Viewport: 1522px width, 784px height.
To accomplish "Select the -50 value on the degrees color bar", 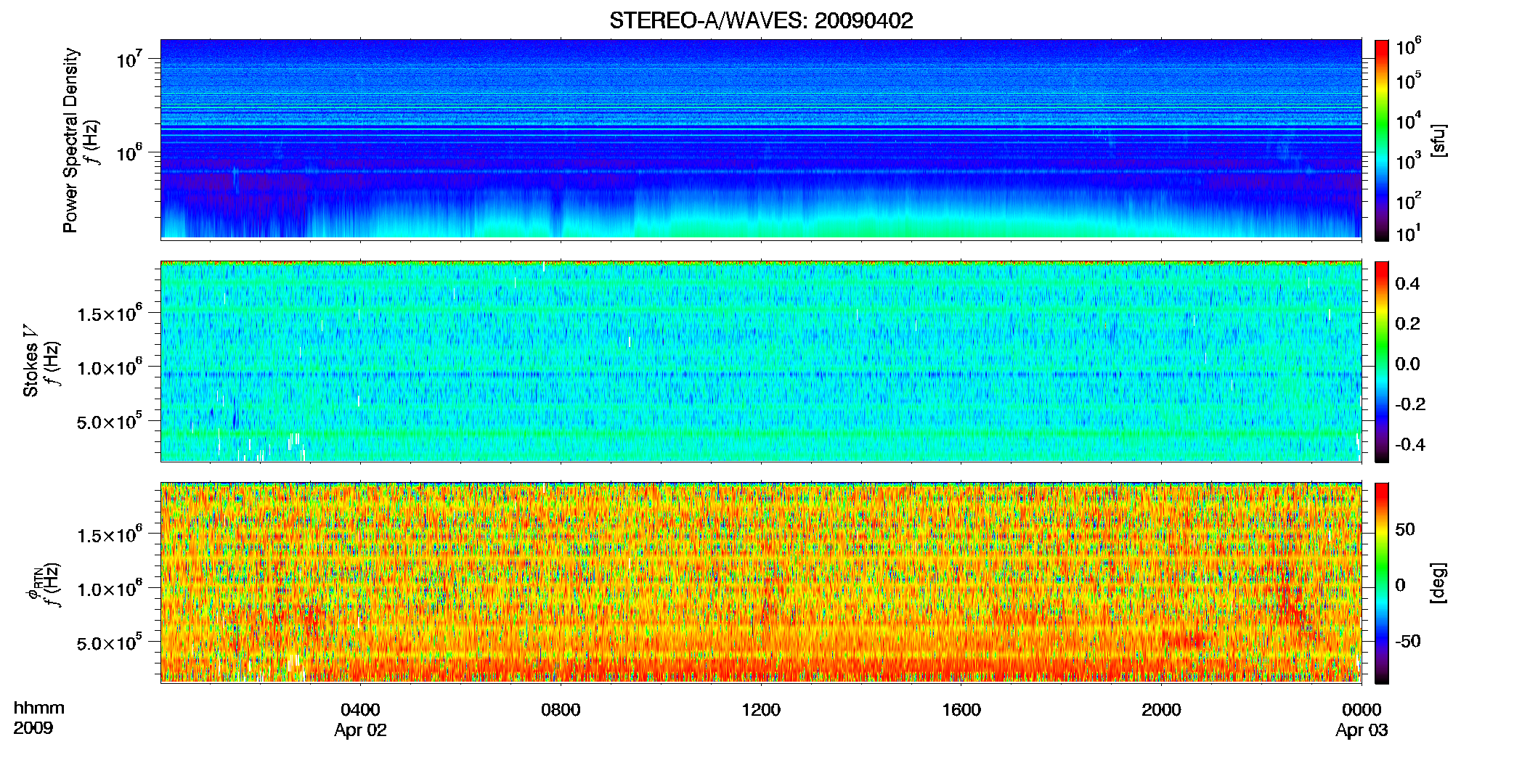I will coord(1408,641).
